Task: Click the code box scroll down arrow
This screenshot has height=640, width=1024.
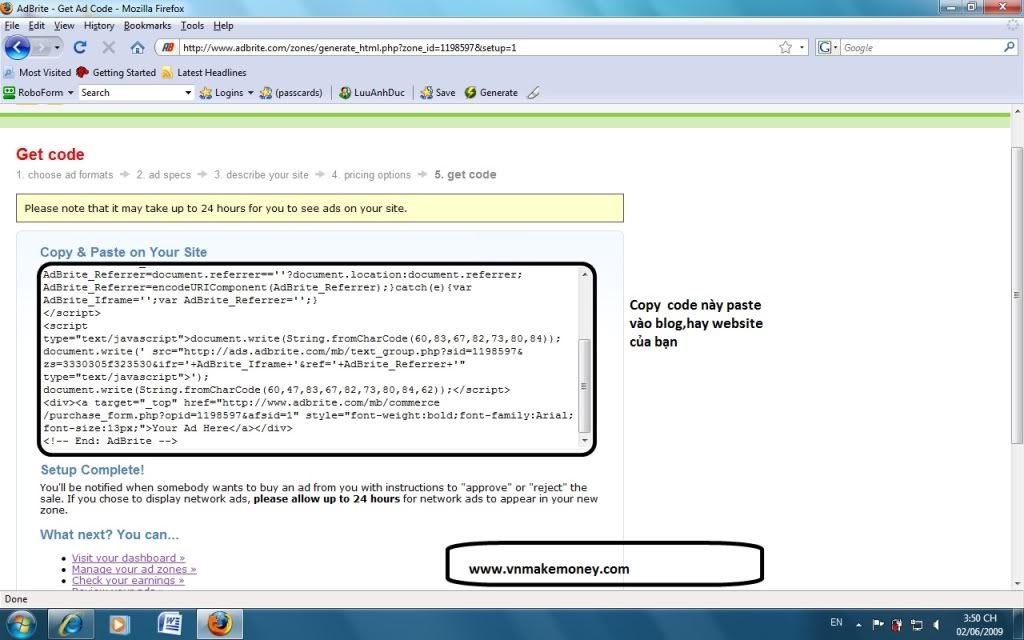Action: [584, 441]
